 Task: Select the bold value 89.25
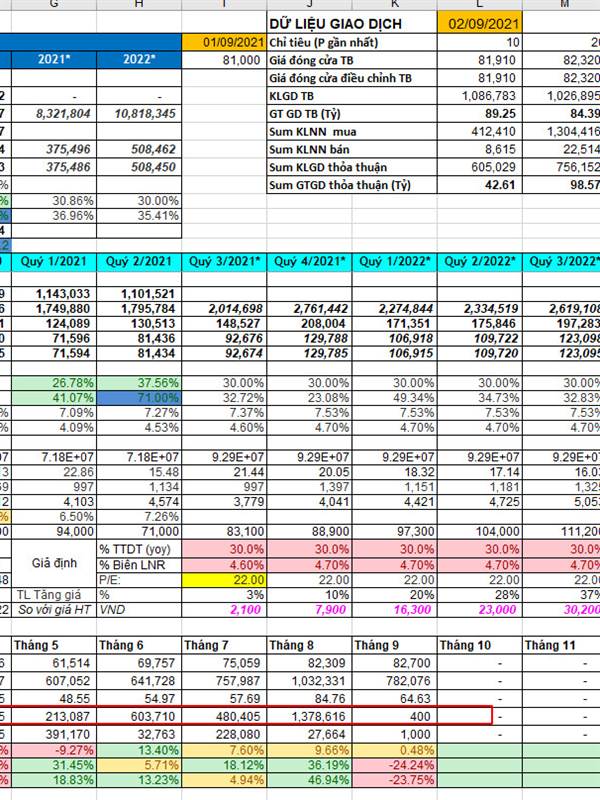coord(480,113)
